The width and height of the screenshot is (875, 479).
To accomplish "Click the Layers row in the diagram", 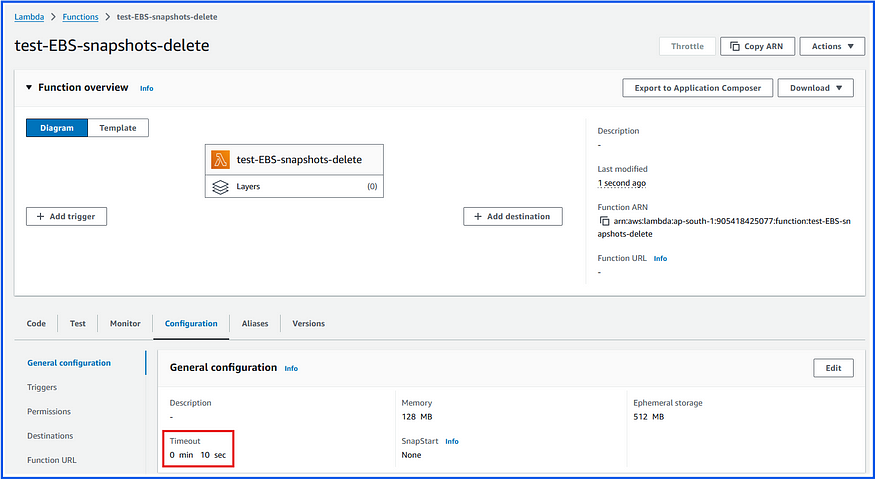I will pyautogui.click(x=294, y=186).
